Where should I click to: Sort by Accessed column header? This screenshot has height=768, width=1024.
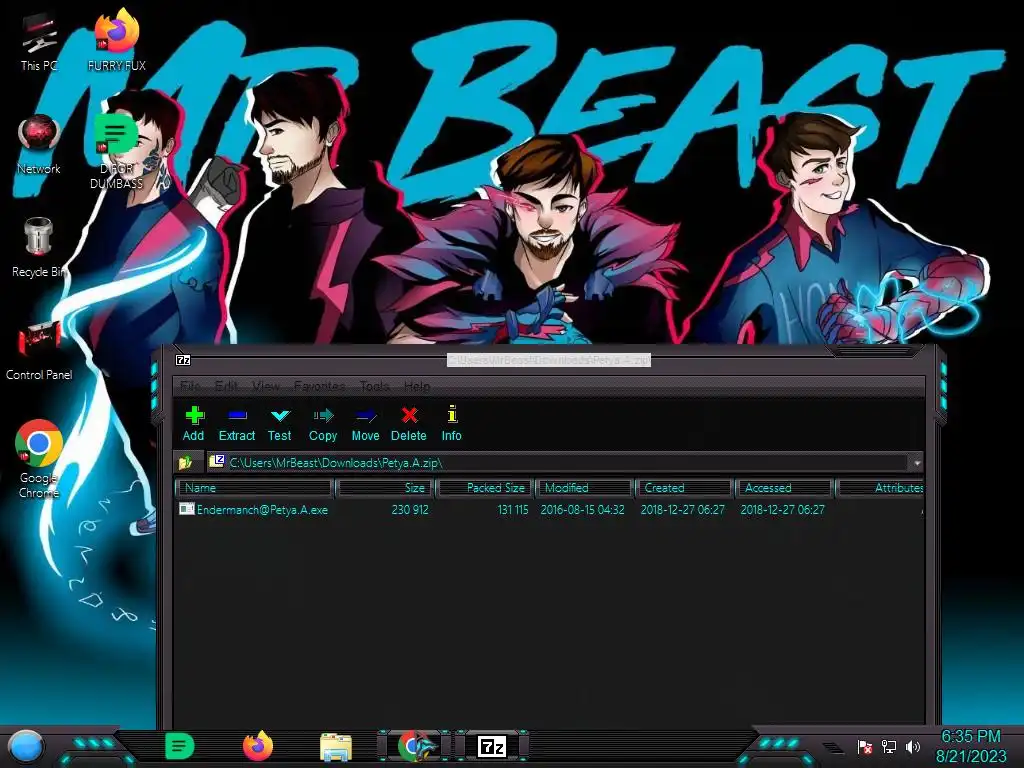point(784,488)
